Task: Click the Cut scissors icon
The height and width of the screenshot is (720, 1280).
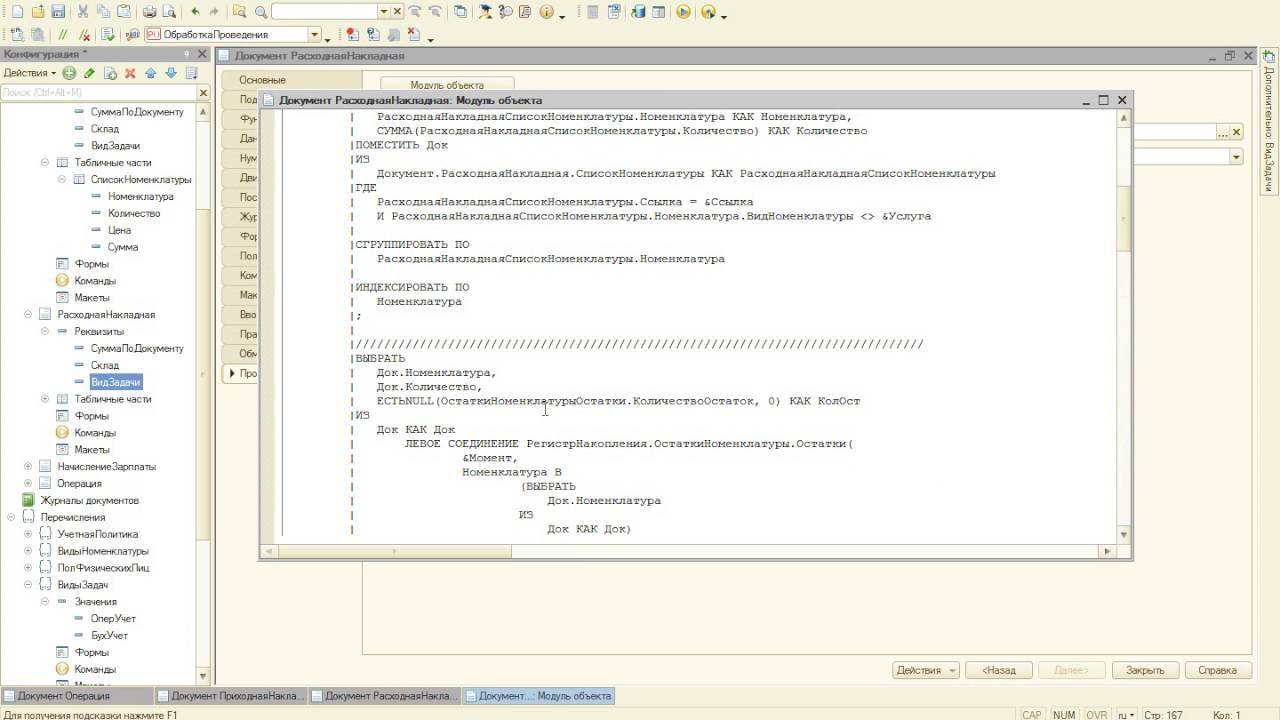Action: pos(83,12)
